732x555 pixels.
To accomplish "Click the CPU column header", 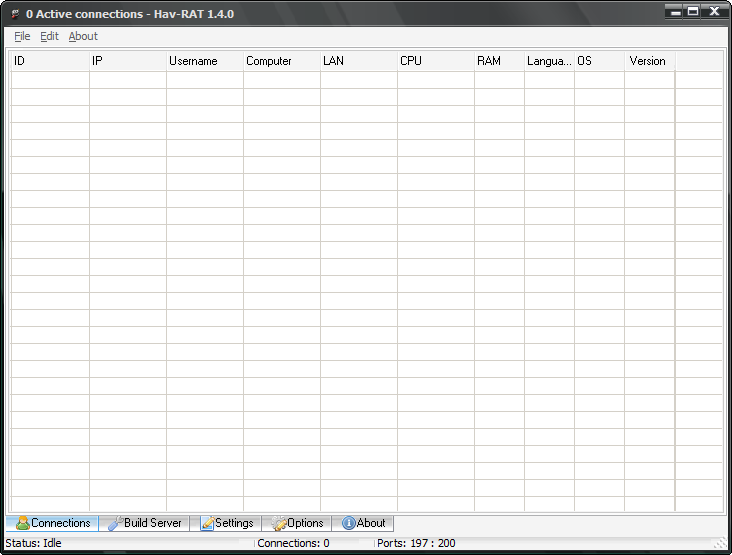I will pos(435,61).
